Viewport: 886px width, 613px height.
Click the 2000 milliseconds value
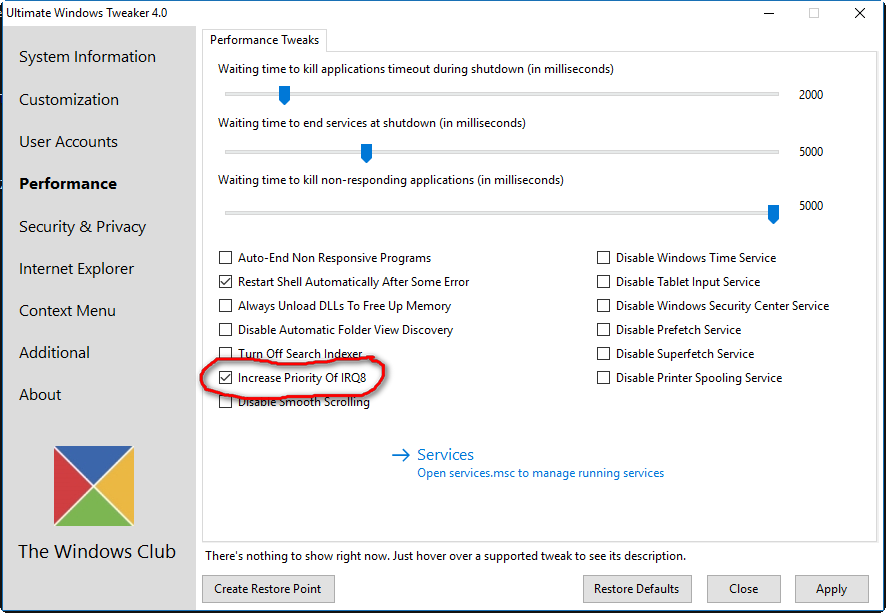811,95
